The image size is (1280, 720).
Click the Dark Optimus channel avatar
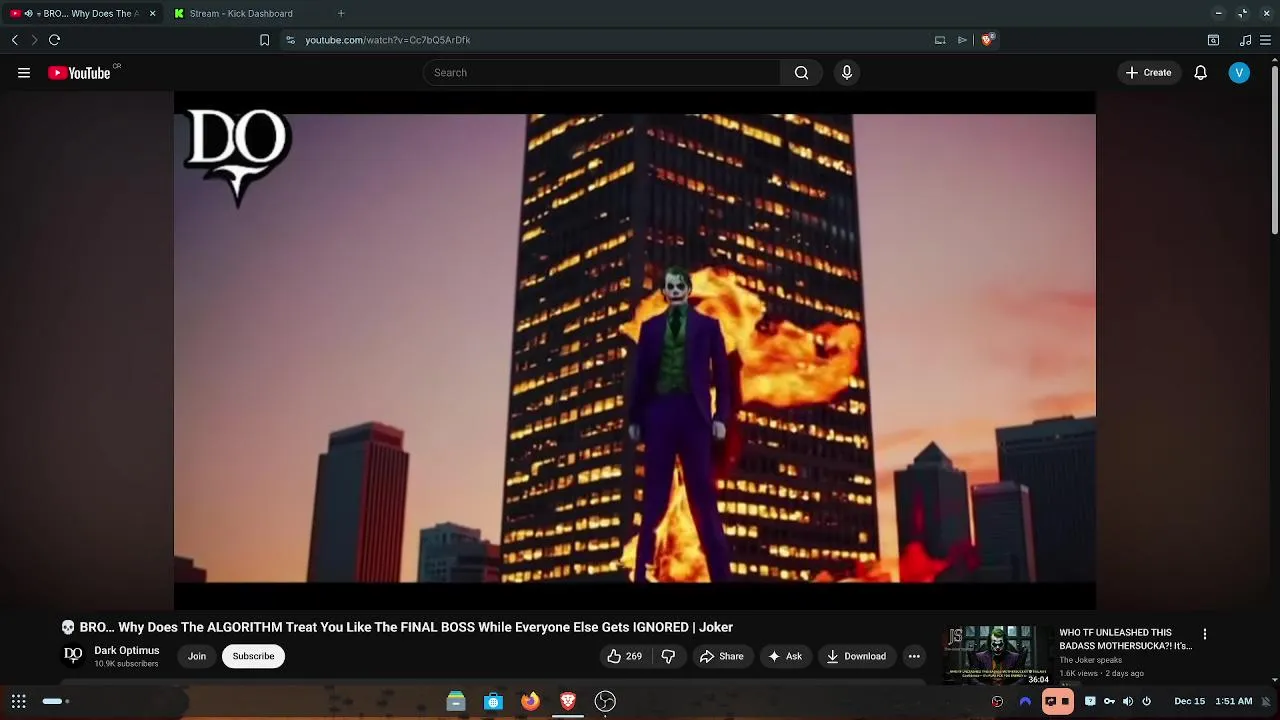click(73, 655)
